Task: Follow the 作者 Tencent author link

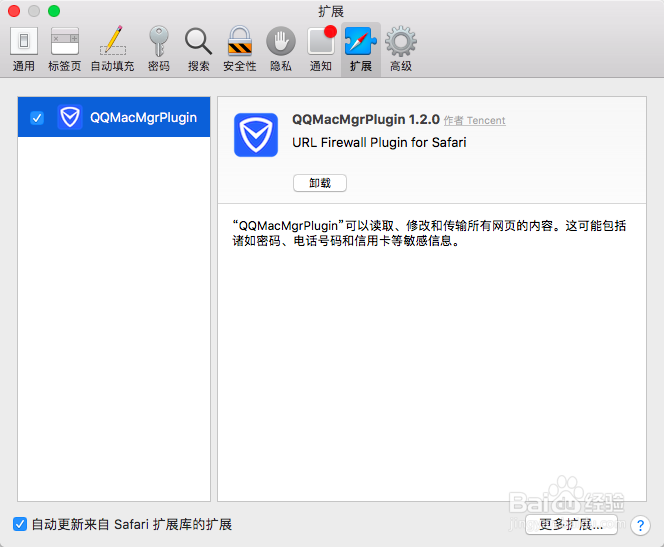Action: tap(474, 121)
